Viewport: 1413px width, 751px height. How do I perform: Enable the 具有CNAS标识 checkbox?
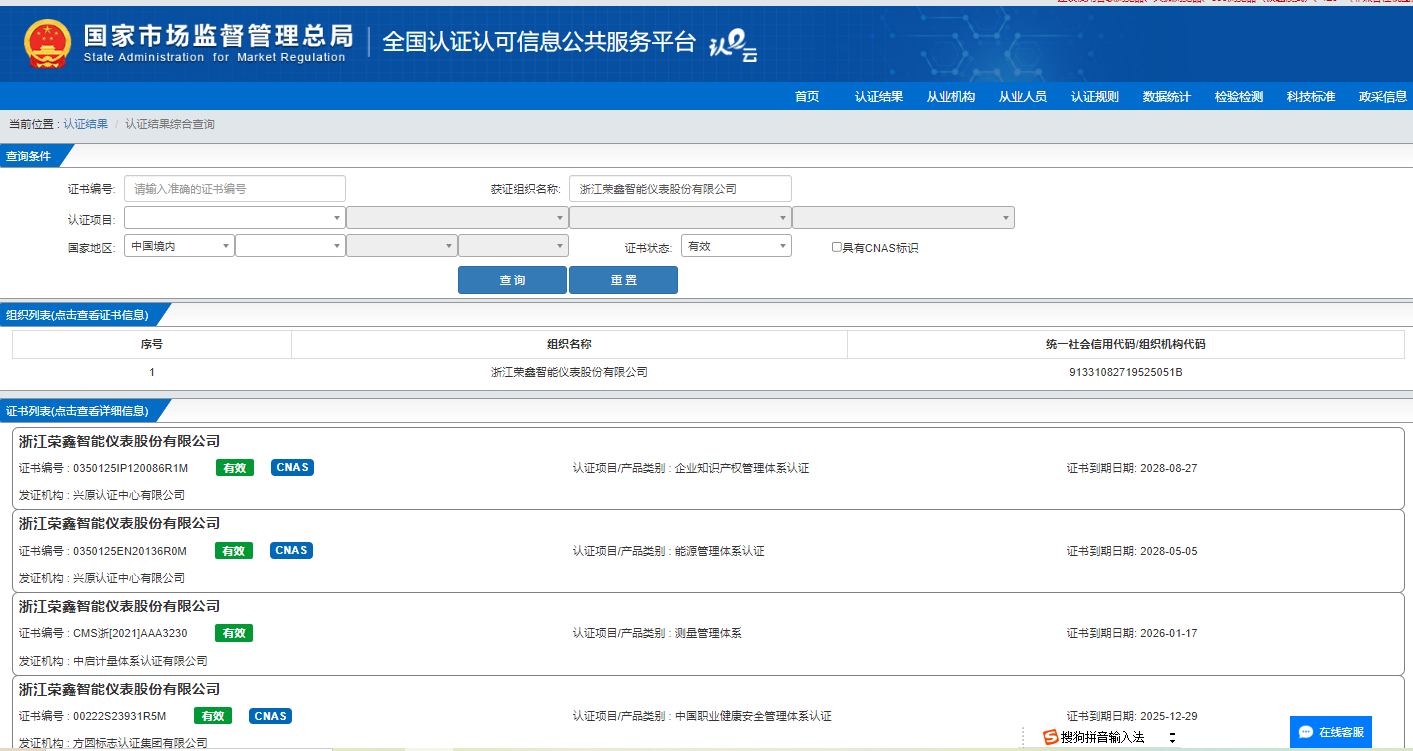pyautogui.click(x=837, y=247)
